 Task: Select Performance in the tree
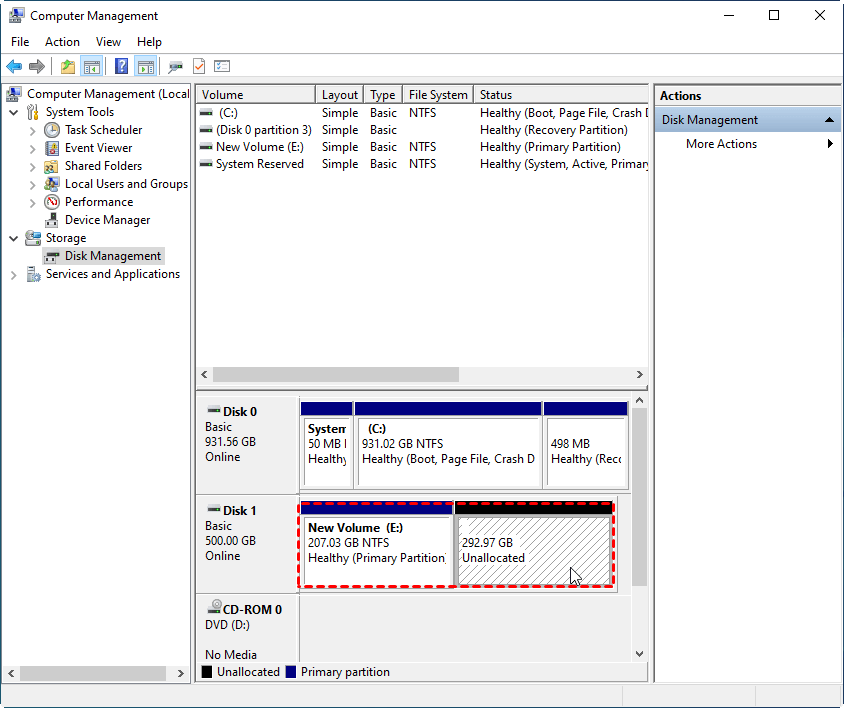(99, 202)
